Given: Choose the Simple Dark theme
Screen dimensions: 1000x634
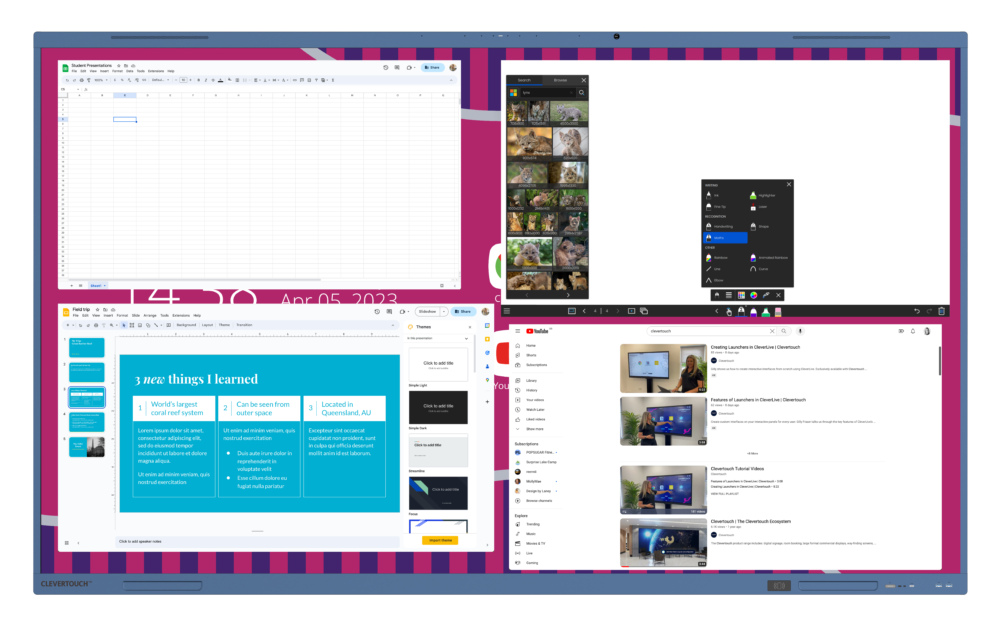Looking at the screenshot, I should point(438,407).
